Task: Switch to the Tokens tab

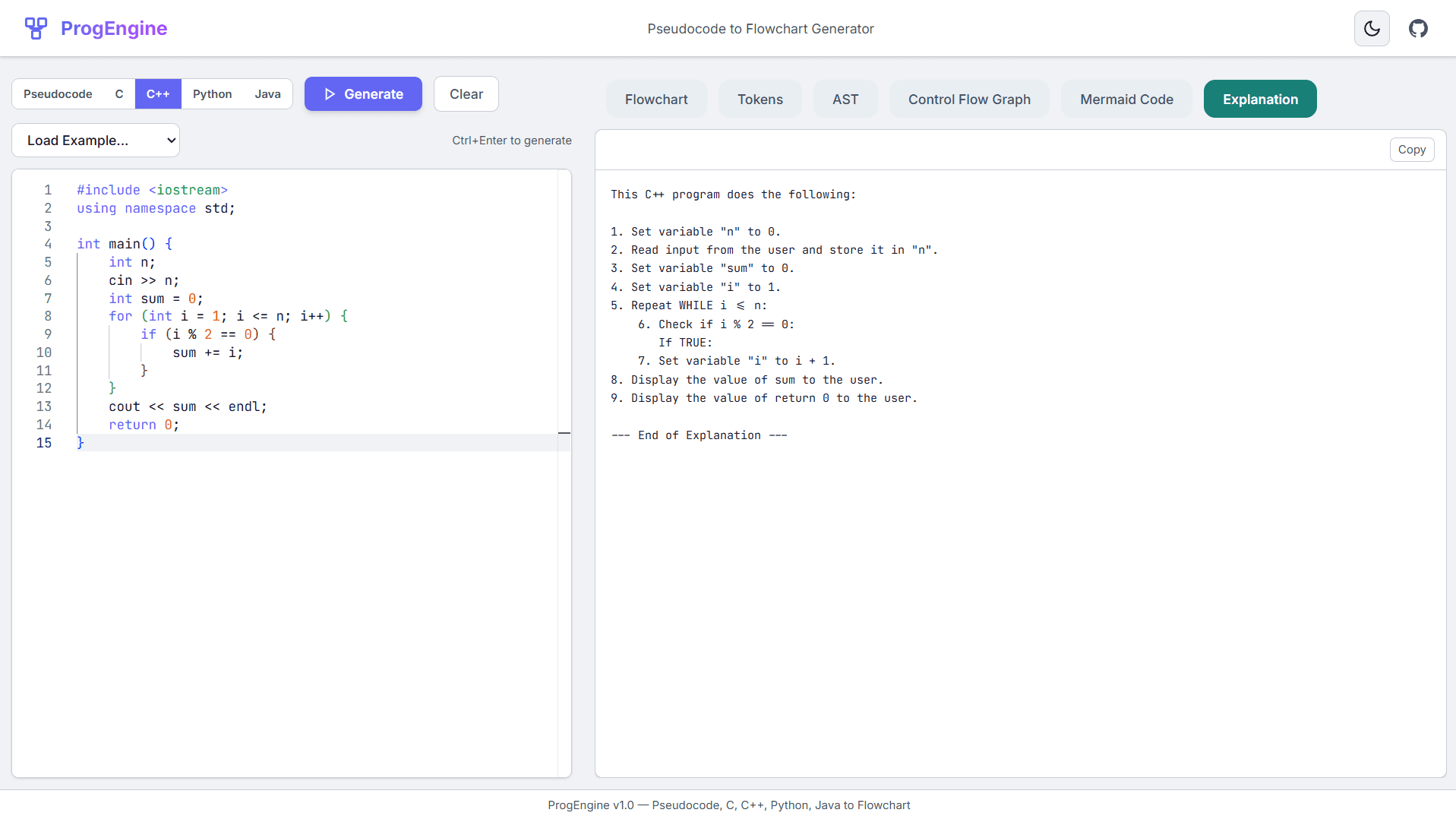Action: click(x=760, y=99)
